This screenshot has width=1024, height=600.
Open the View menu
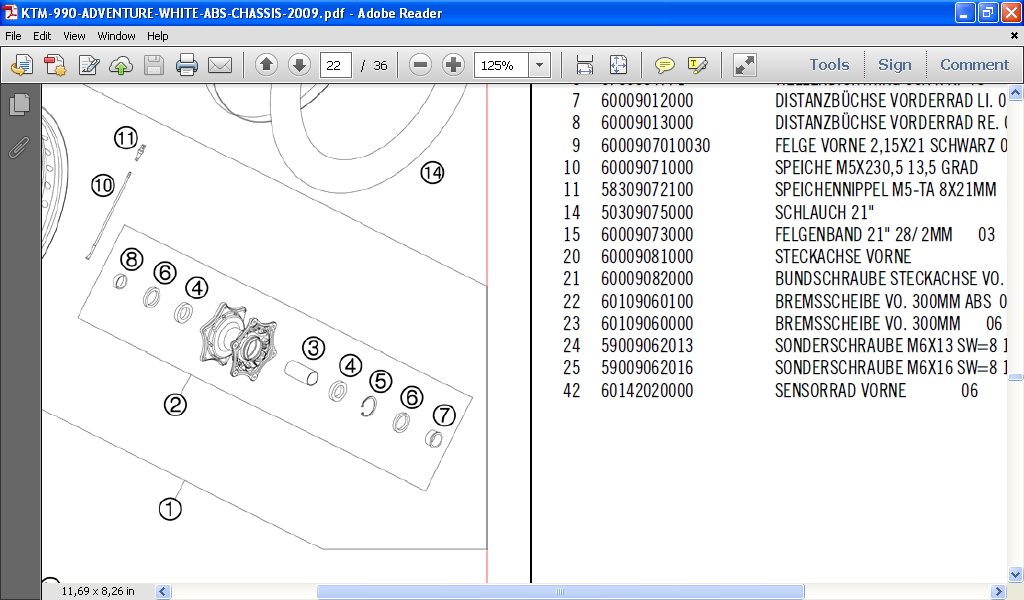pos(74,36)
